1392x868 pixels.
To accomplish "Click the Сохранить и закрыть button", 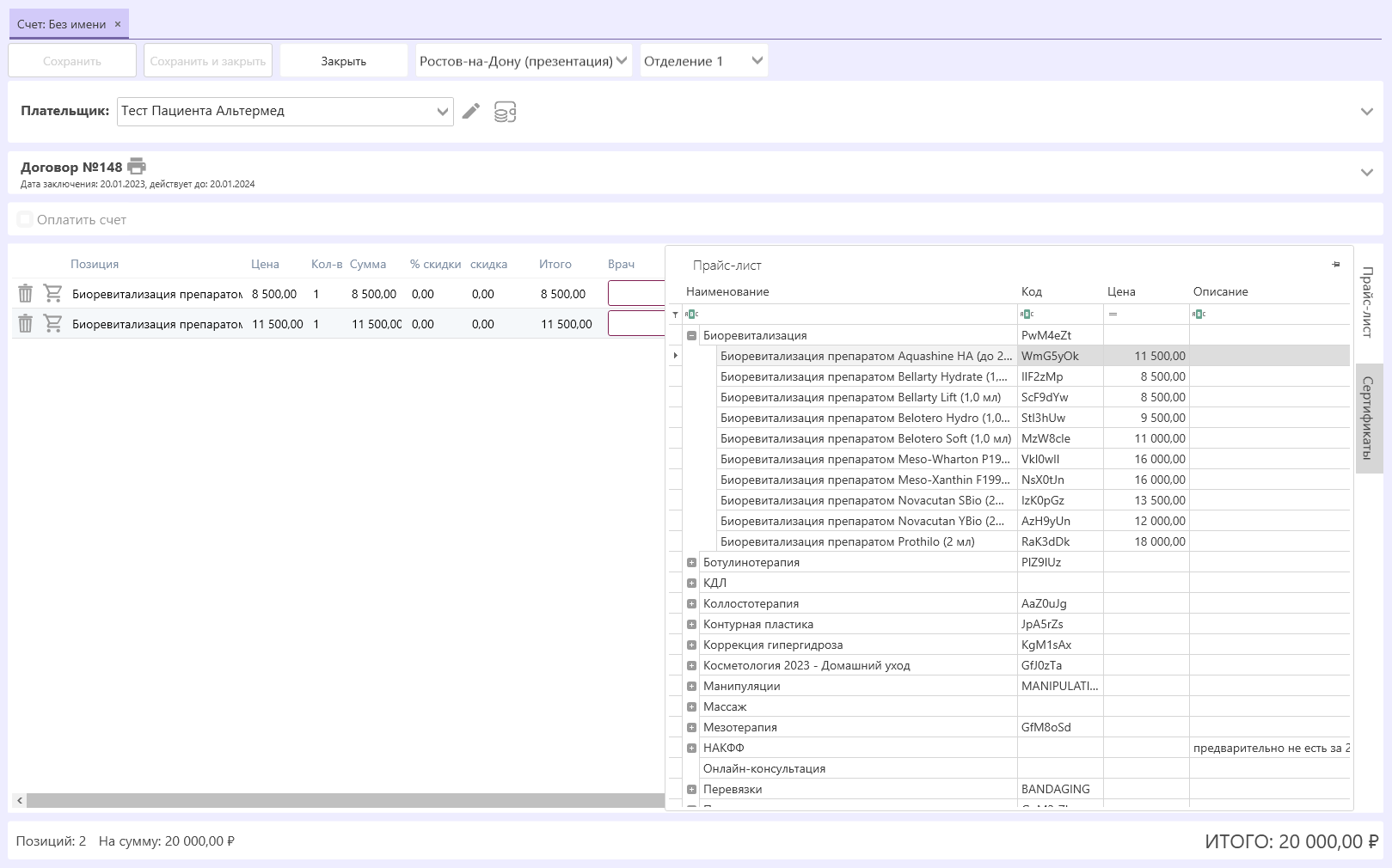I will tap(208, 61).
